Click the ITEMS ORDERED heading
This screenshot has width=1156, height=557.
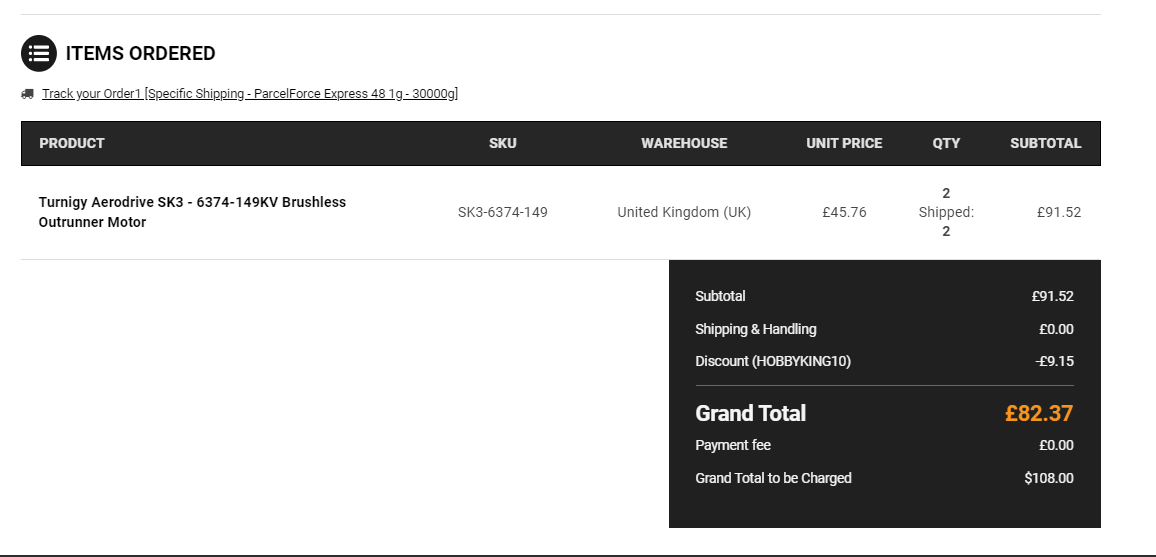click(x=141, y=53)
